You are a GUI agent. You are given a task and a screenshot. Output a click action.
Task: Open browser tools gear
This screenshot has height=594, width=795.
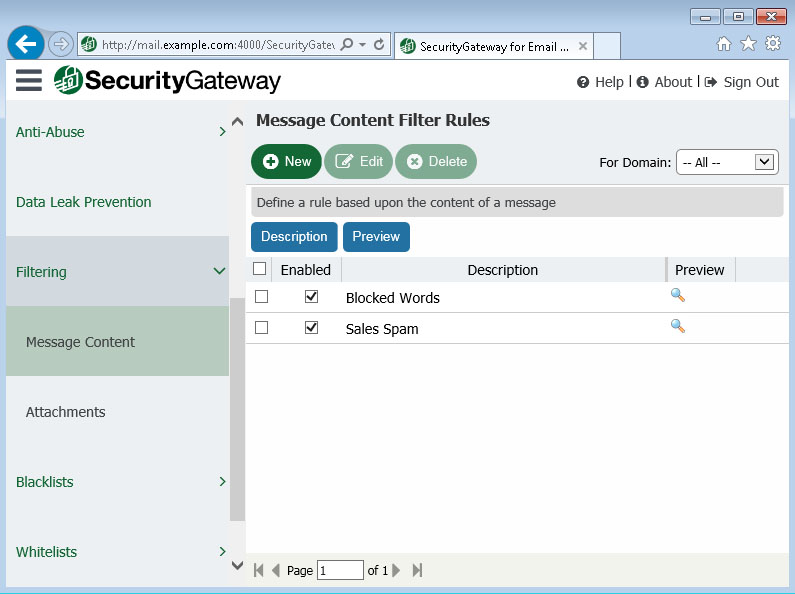pos(773,44)
